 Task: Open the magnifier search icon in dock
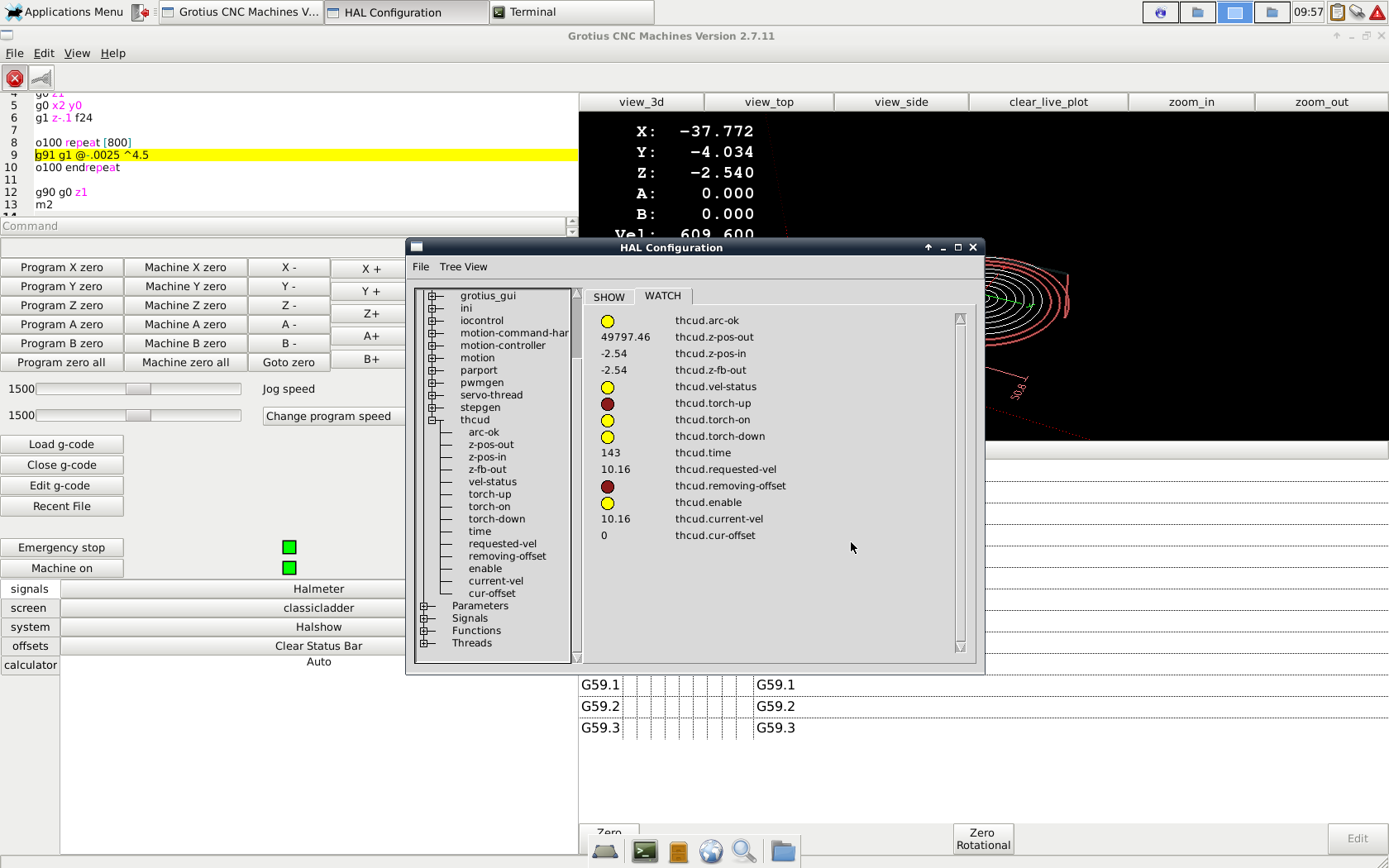point(744,851)
